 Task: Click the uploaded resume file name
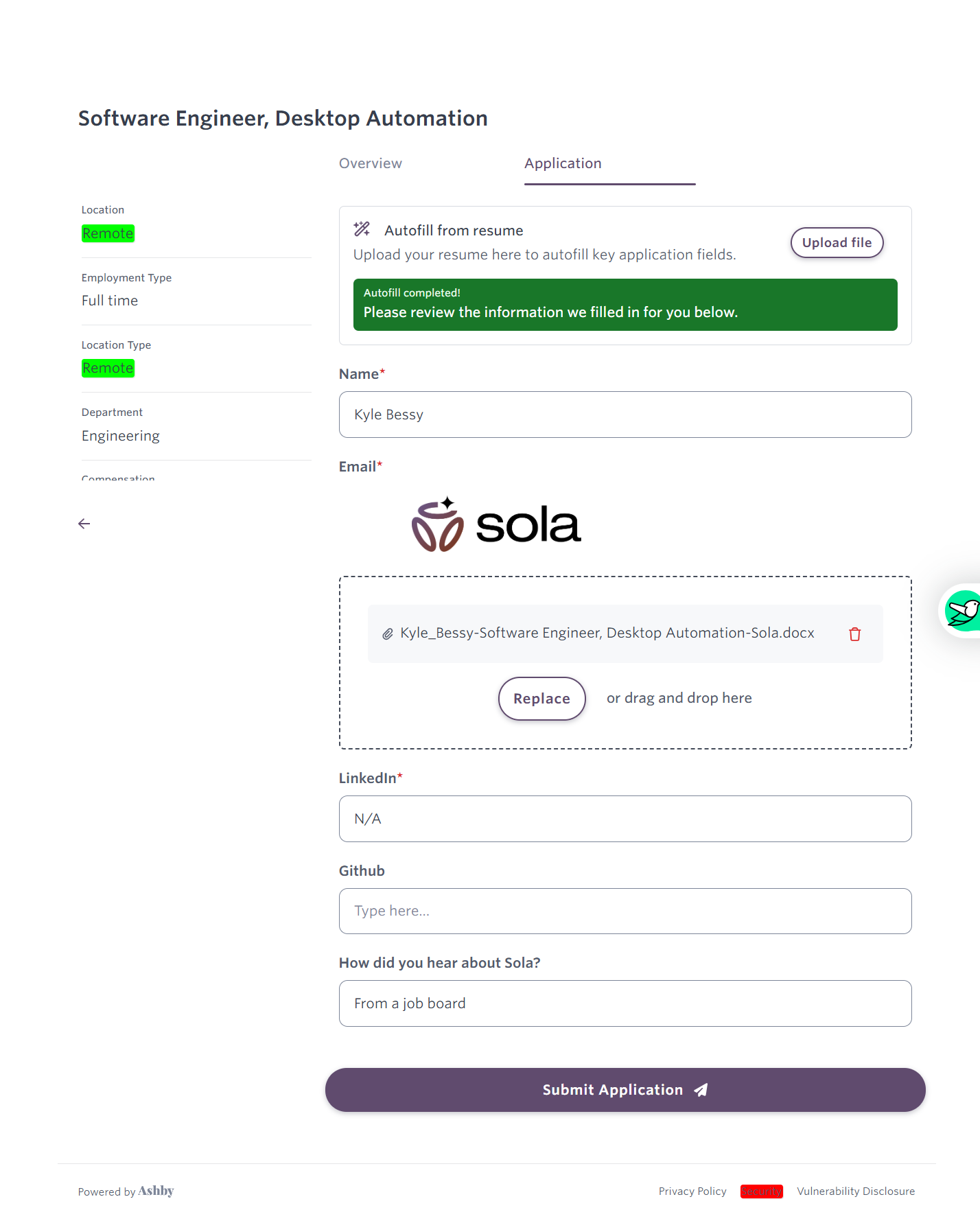point(607,633)
